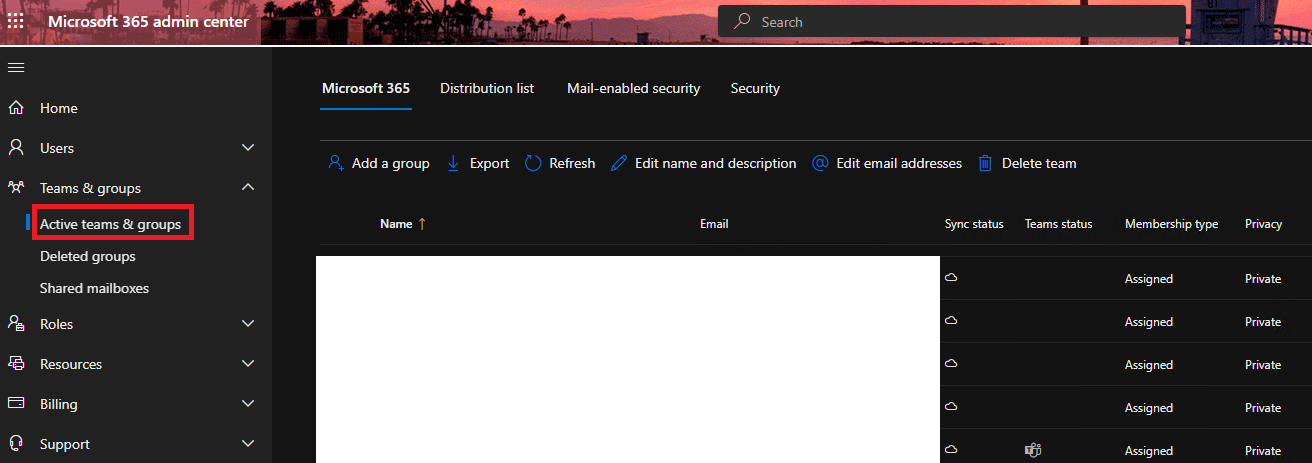Click Edit name and description
1312x463 pixels.
point(704,163)
